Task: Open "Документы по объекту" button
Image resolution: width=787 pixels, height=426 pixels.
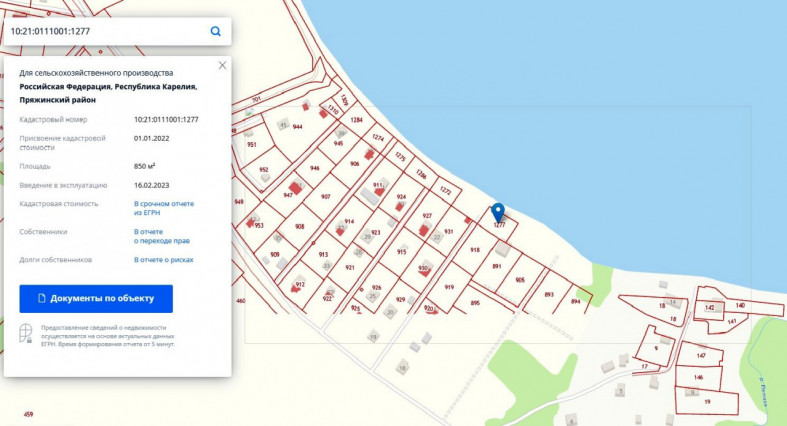Action: click(x=96, y=299)
